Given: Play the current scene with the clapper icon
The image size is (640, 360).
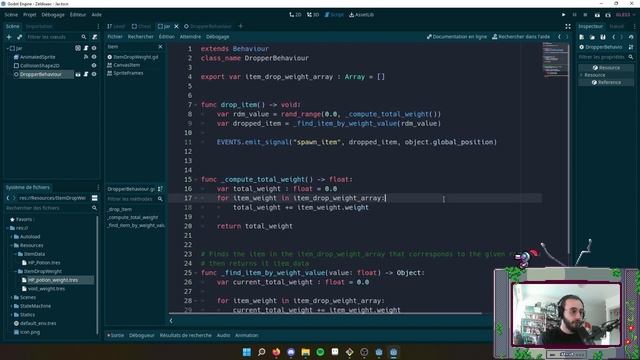Looking at the screenshot, I should 597,15.
